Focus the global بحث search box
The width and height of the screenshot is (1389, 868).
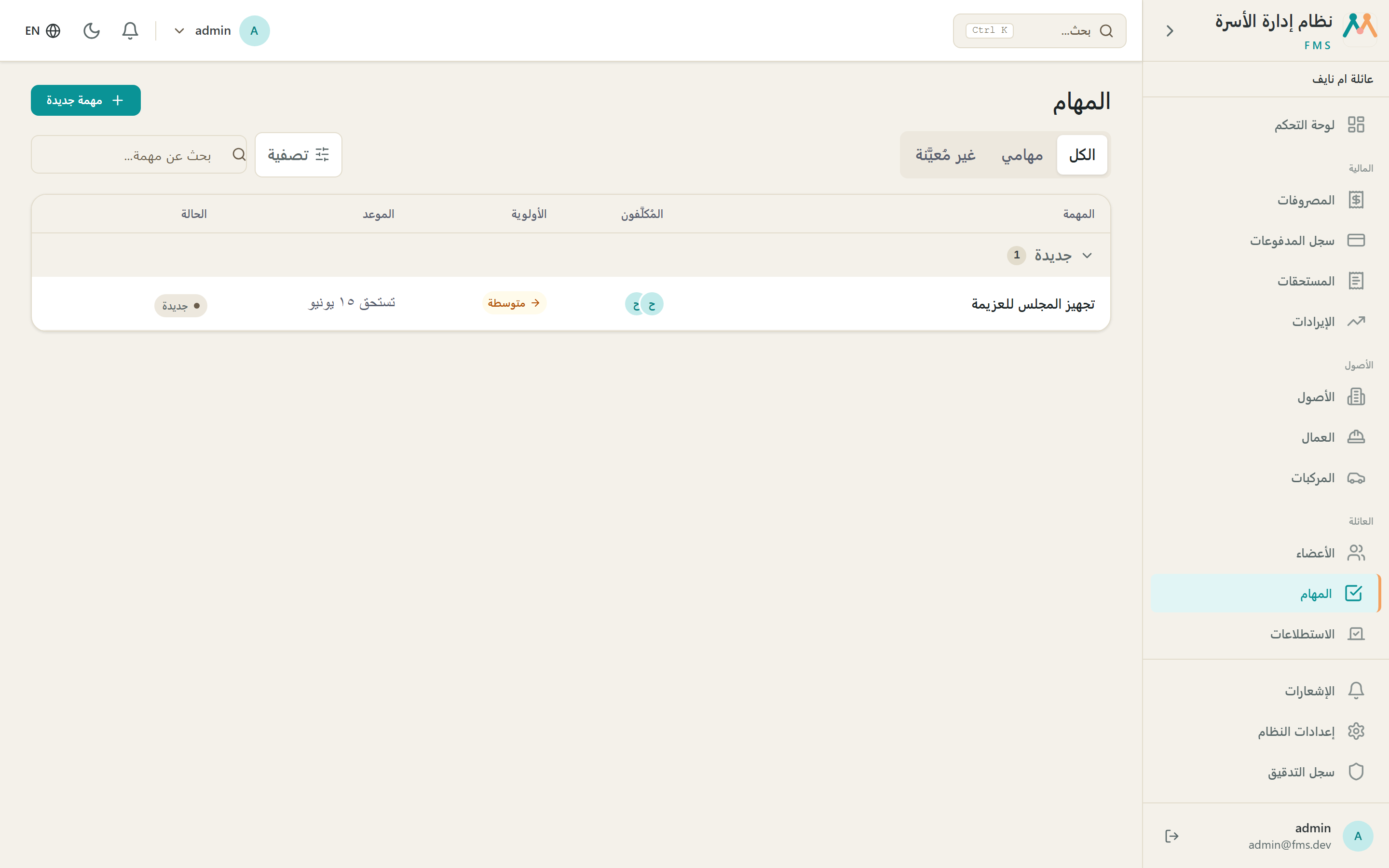click(1039, 30)
